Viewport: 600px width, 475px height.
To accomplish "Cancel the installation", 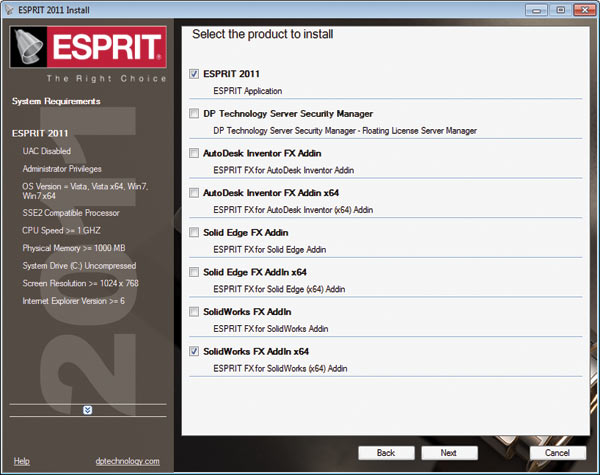I will [558, 453].
